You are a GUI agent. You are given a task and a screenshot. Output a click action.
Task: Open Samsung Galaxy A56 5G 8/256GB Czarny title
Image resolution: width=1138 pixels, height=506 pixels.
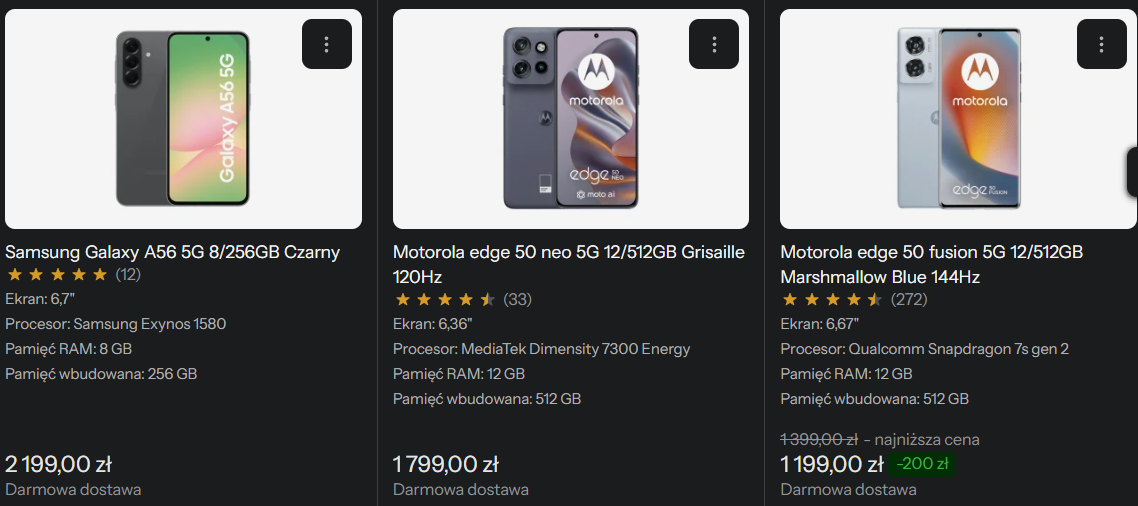pyautogui.click(x=172, y=252)
